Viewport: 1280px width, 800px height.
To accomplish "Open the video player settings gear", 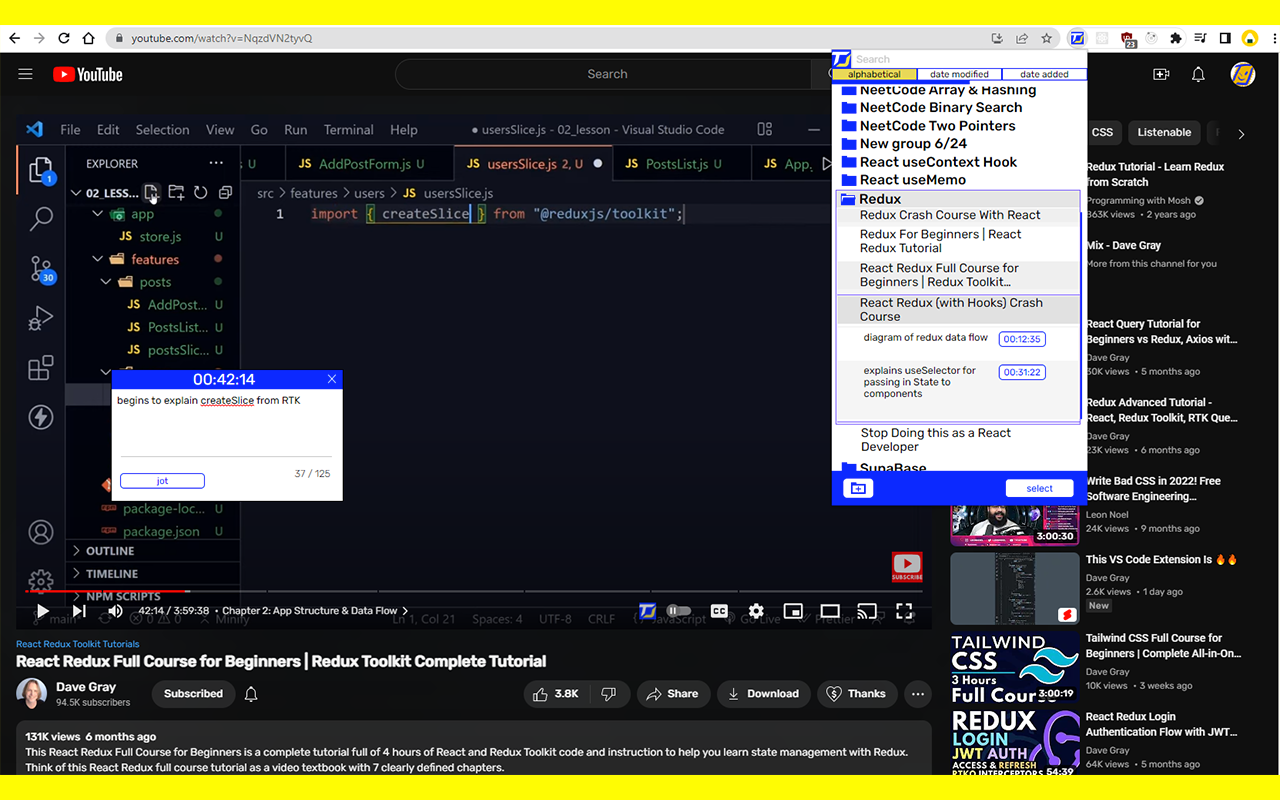I will 756,611.
